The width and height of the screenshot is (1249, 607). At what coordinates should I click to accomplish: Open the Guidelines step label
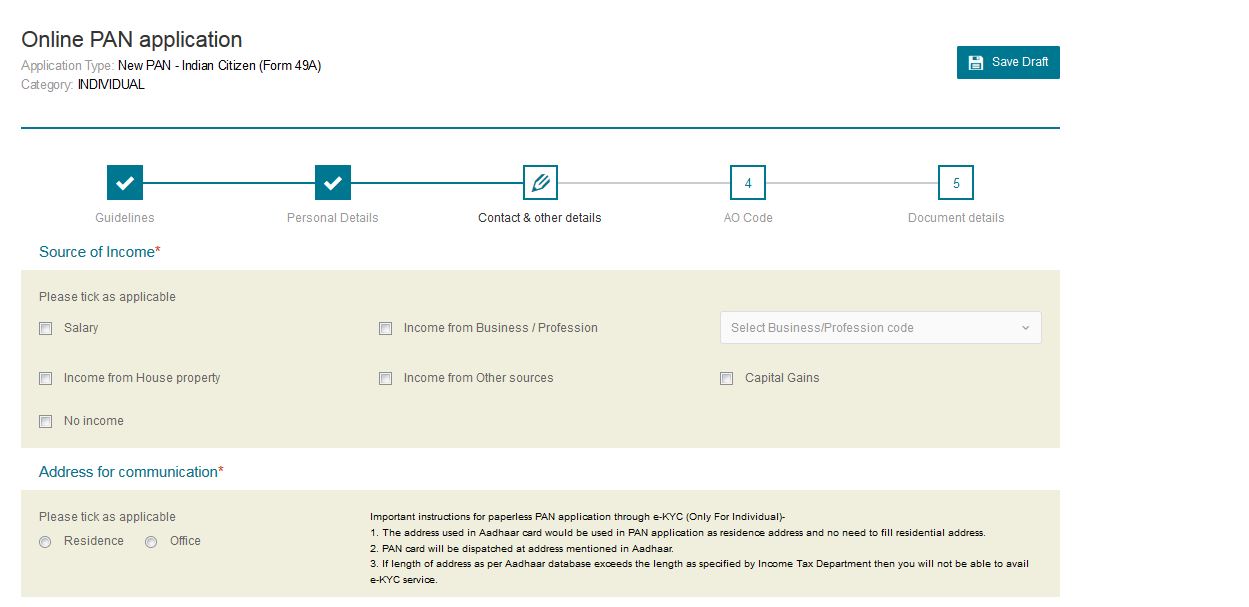[125, 218]
